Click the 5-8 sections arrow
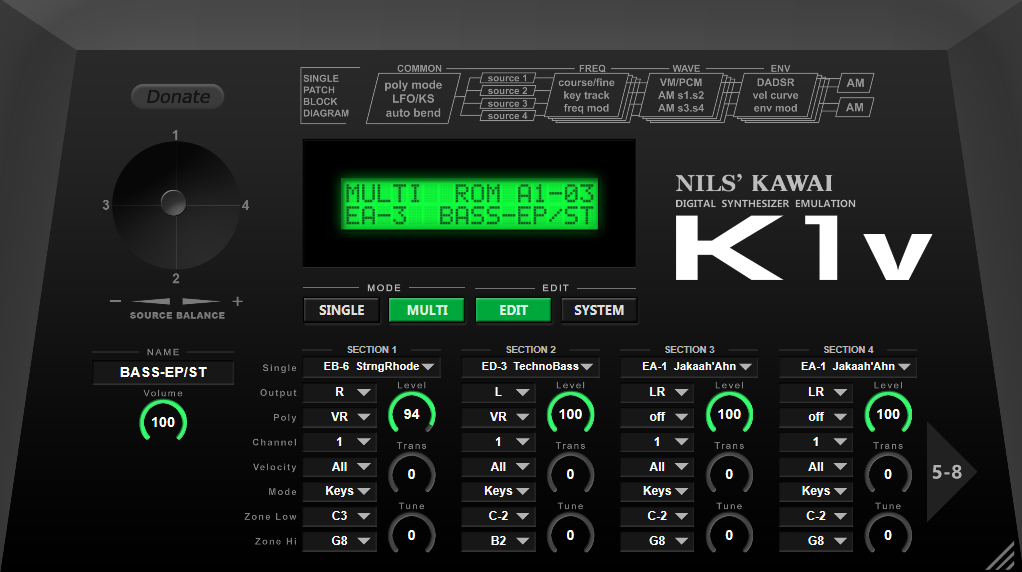This screenshot has width=1022, height=572. [x=949, y=472]
